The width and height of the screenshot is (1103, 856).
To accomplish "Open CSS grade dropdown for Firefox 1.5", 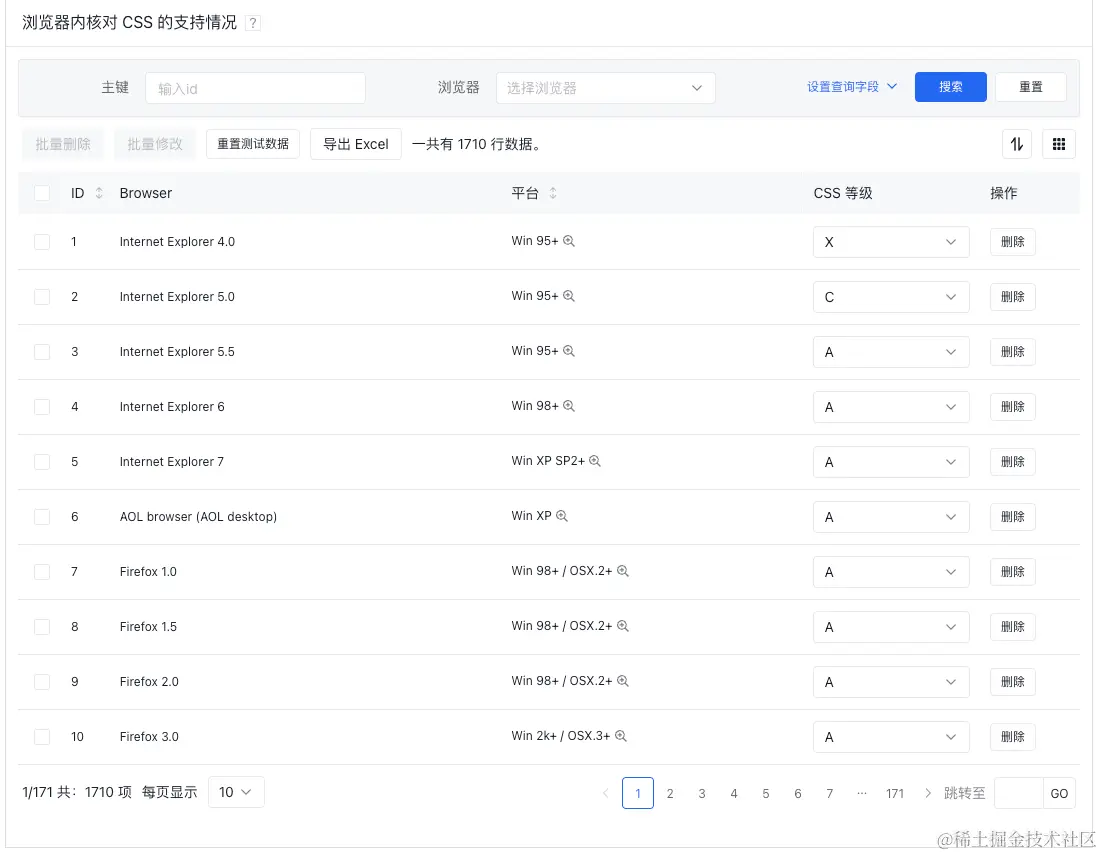I will pos(891,627).
